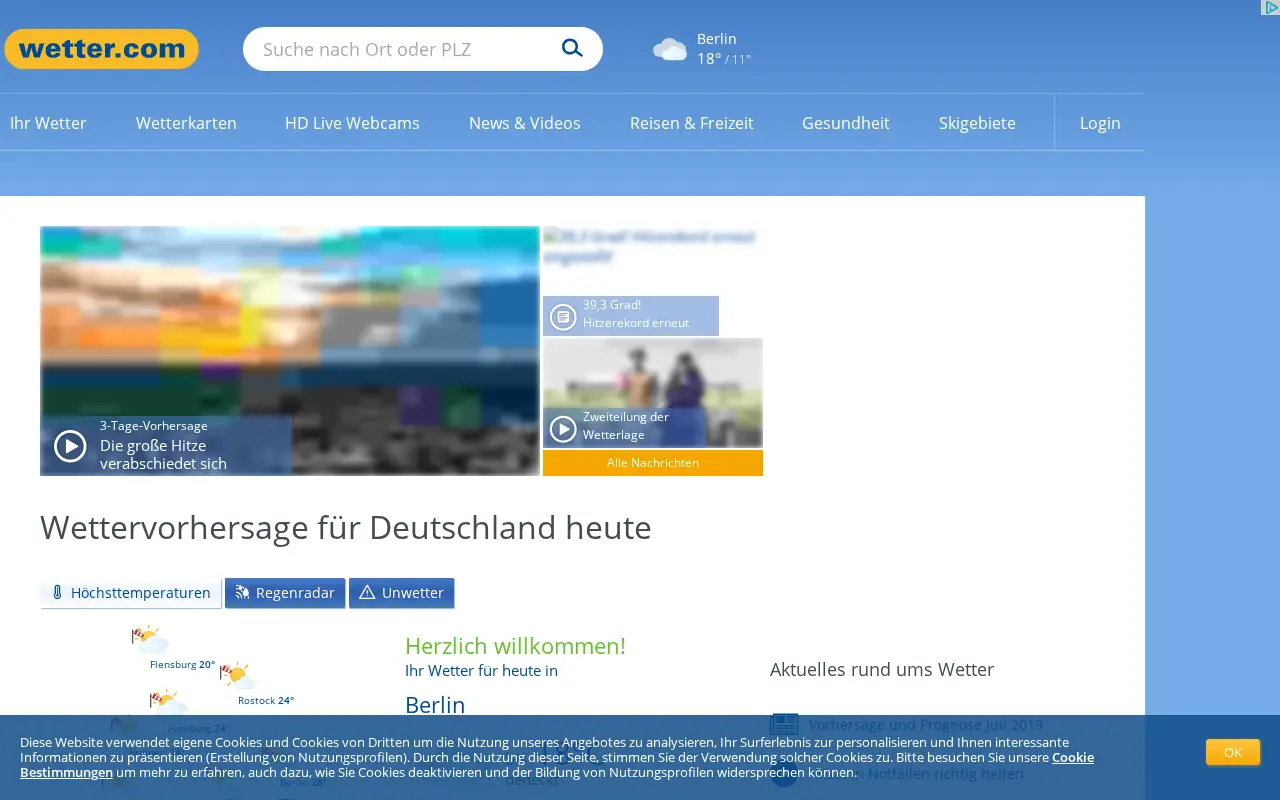Click the Login link
The image size is (1280, 800).
coord(1100,123)
